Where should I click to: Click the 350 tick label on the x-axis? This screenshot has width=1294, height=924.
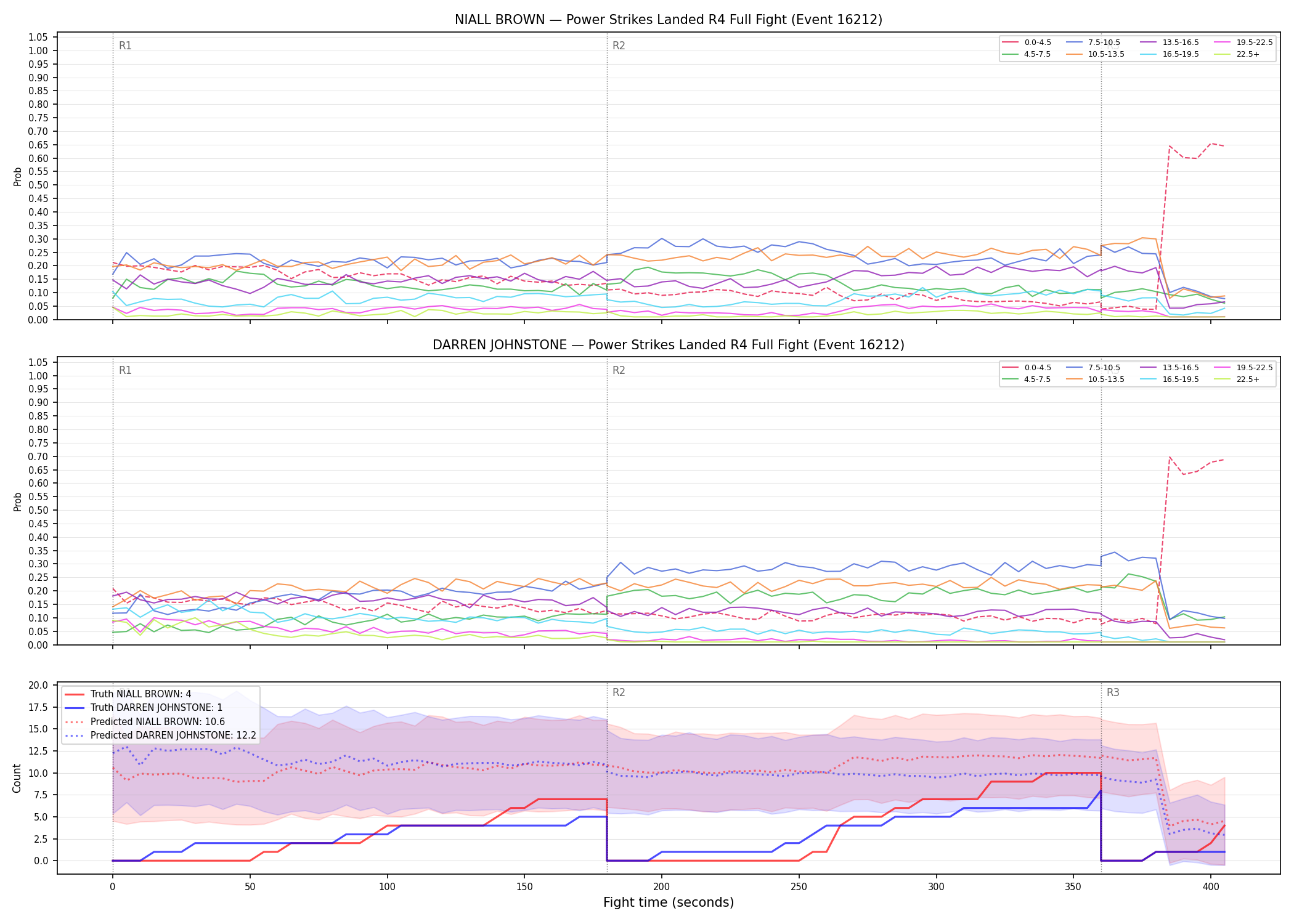(x=1073, y=888)
